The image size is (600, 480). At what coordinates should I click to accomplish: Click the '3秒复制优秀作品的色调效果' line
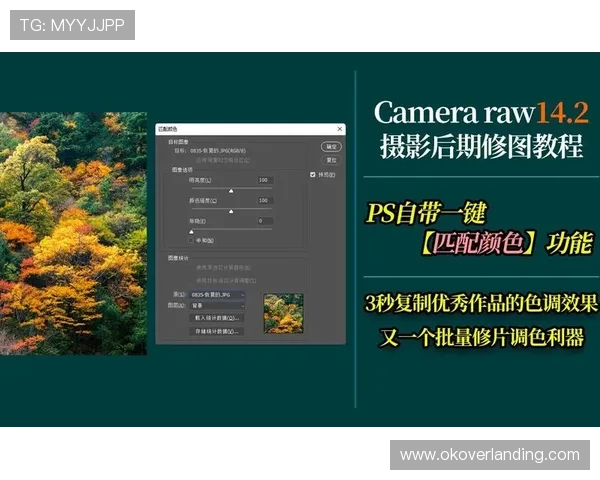tap(481, 303)
